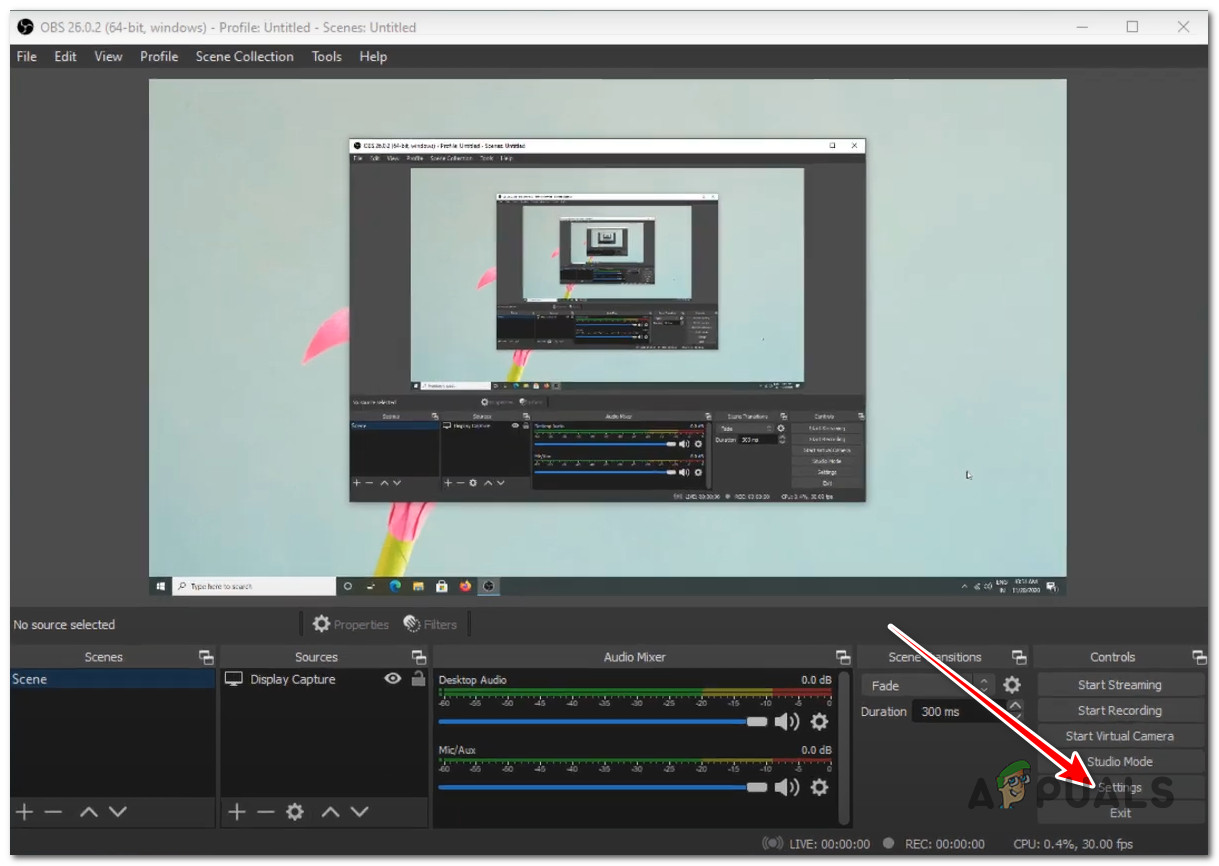Undock the Sources panel
This screenshot has width=1219, height=866.
(419, 657)
